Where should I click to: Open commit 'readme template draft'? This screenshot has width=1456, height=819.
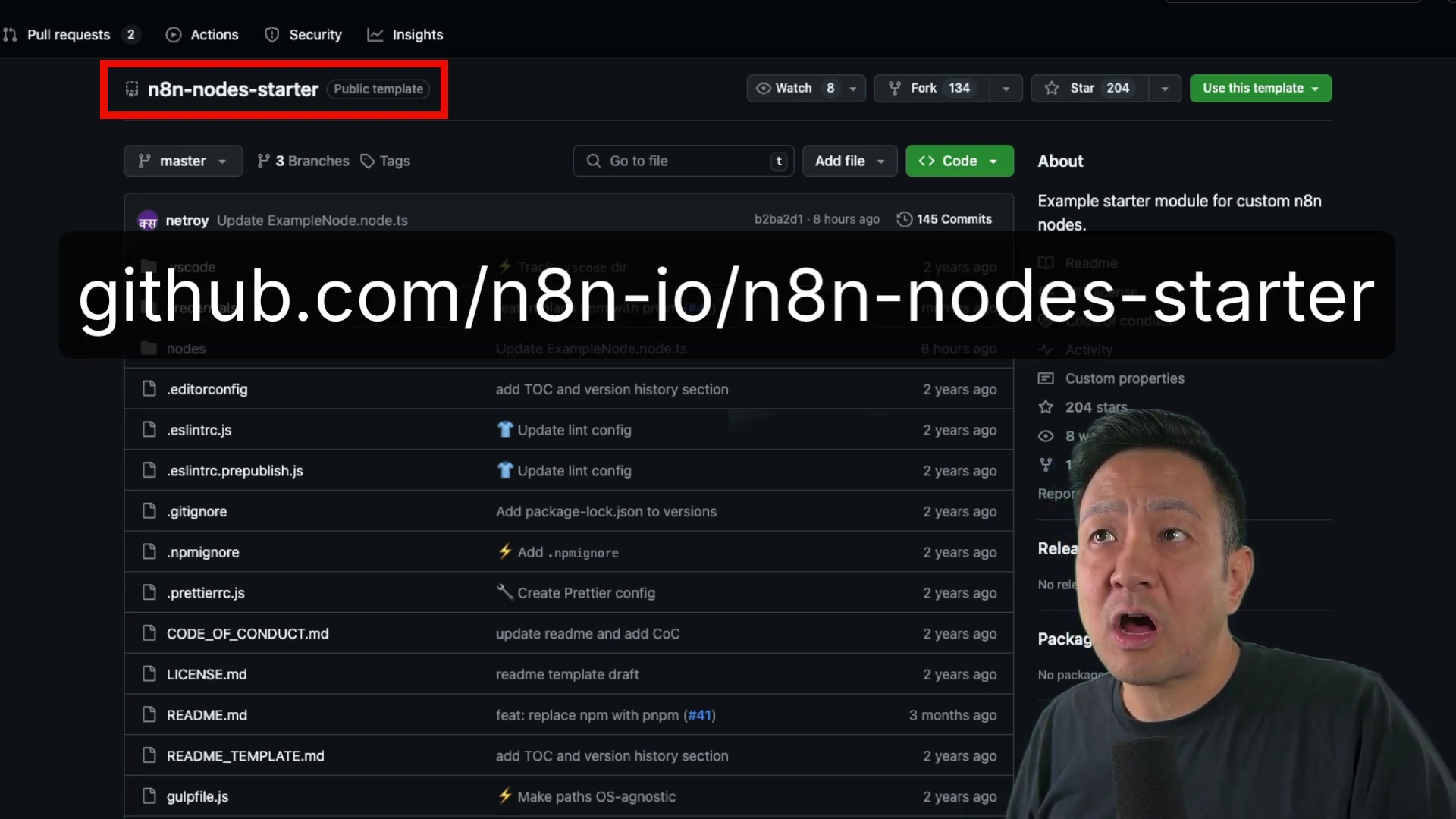coord(567,674)
